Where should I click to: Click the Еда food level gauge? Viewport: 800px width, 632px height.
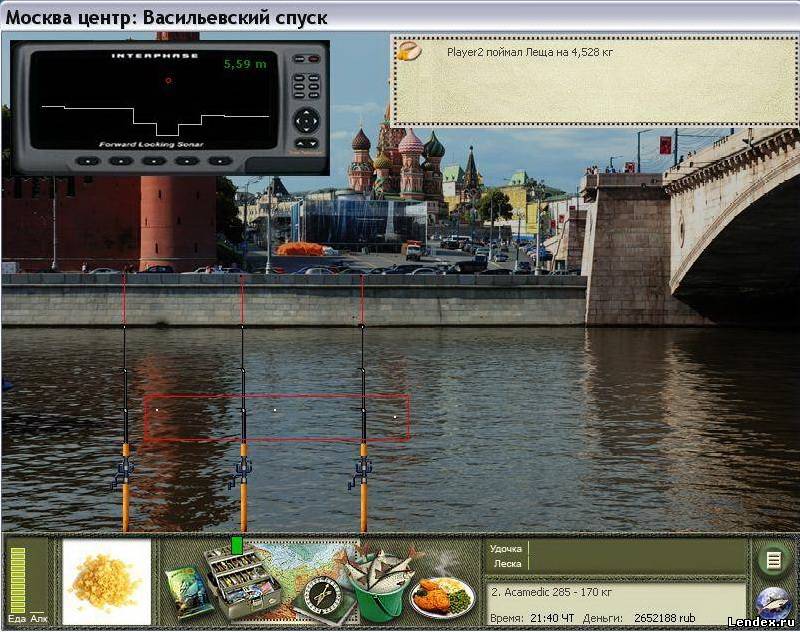pos(17,578)
